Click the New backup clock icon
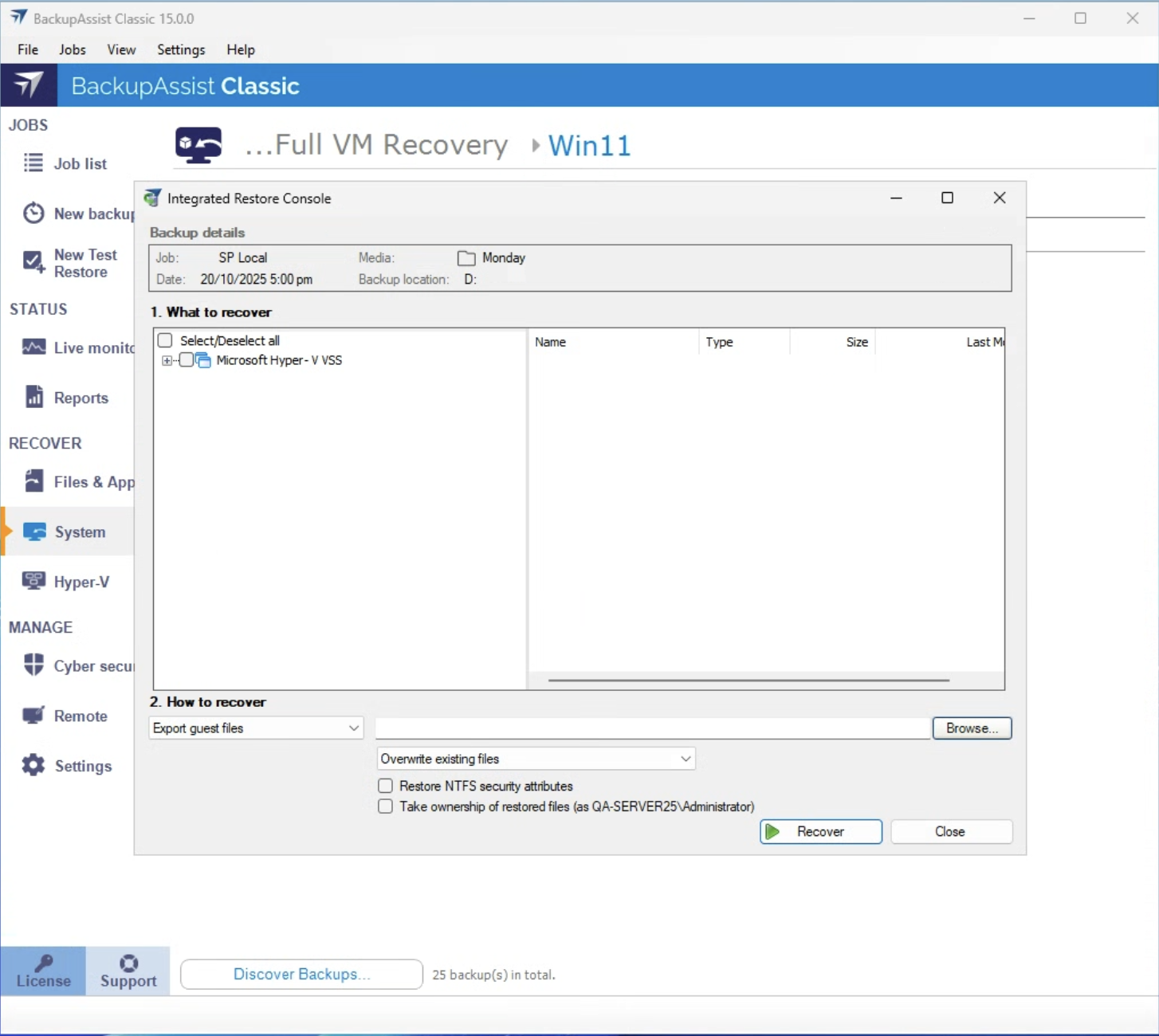 click(33, 214)
